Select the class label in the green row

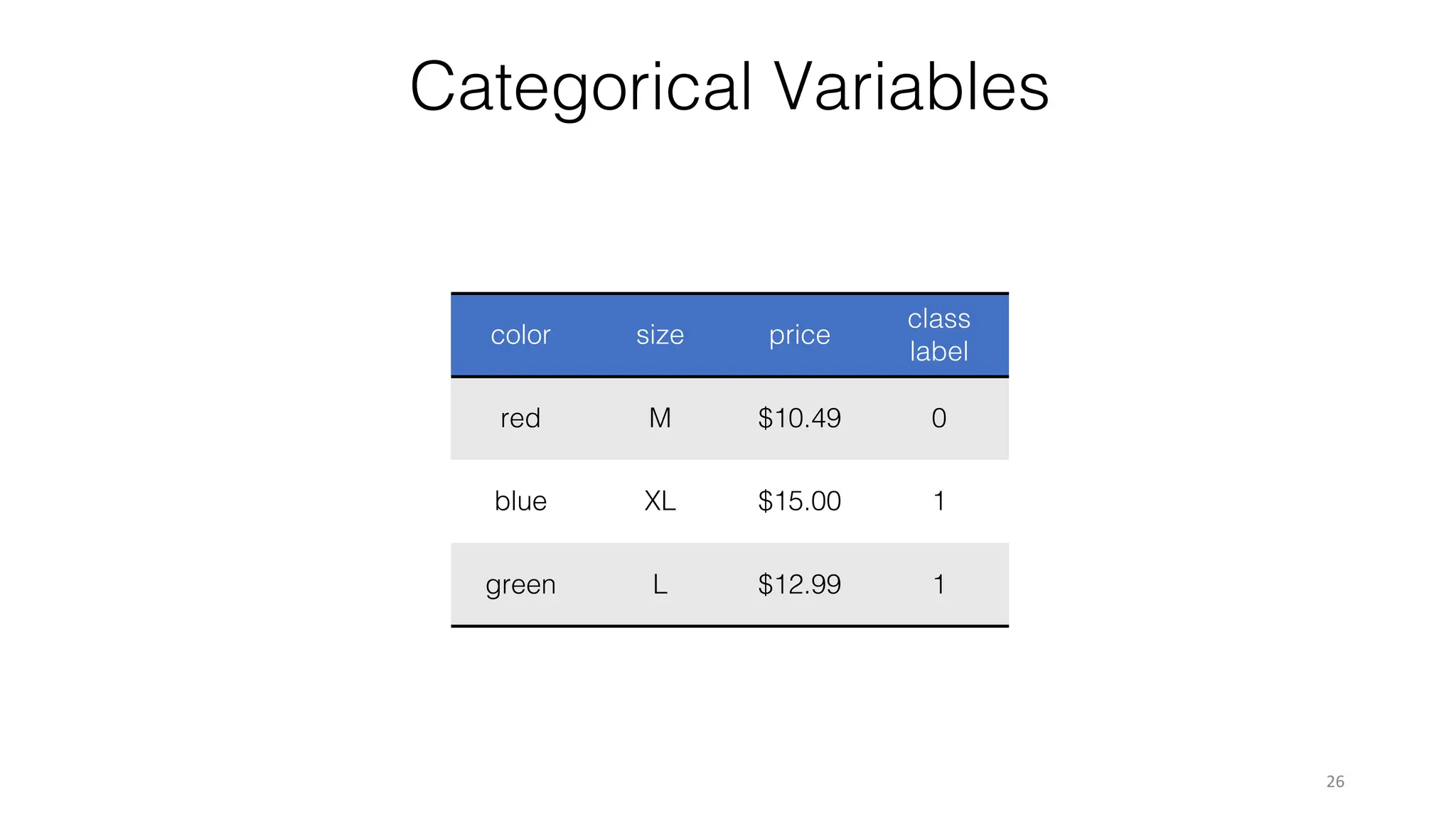point(938,584)
